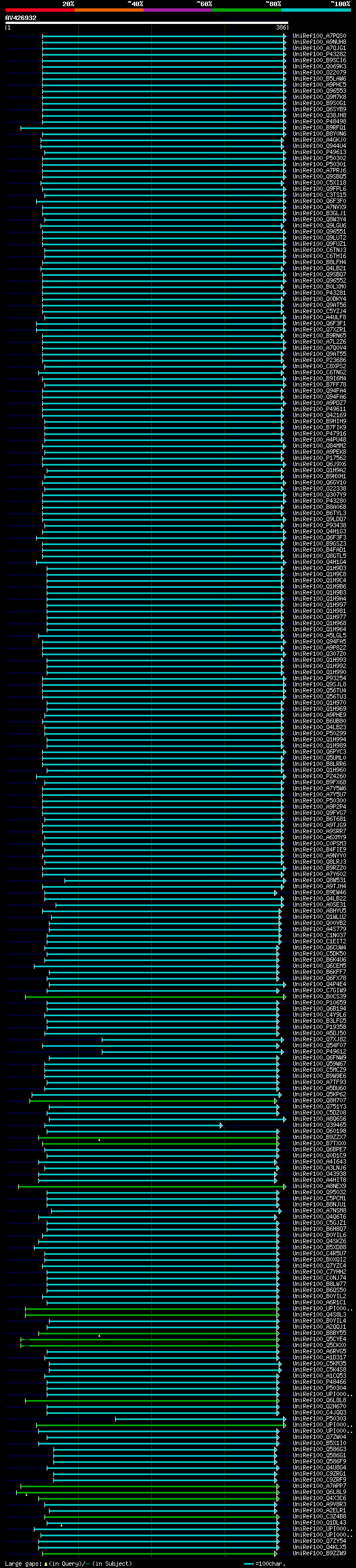The height and width of the screenshot is (1568, 356).
Task: Select hit label UniRef100_Q9LGU6
Action: coord(319,225)
